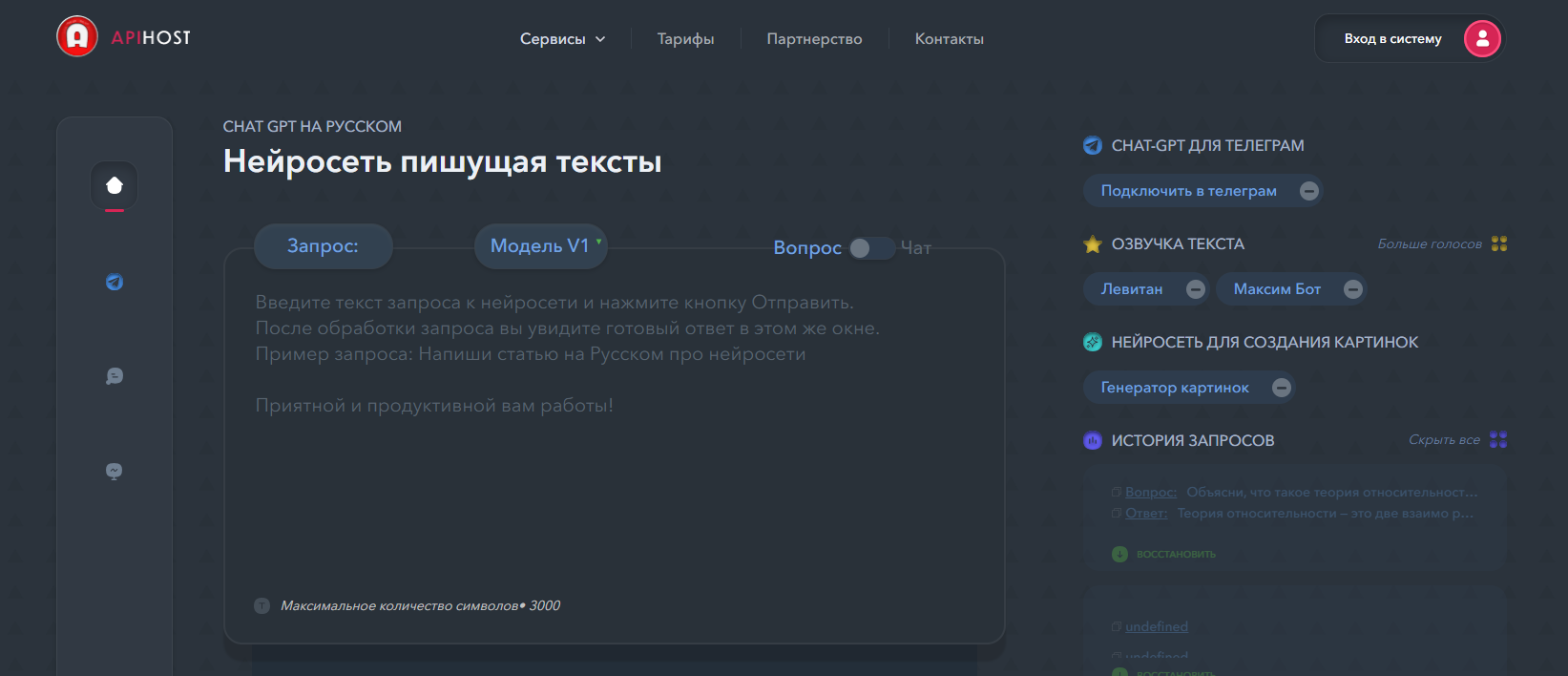Toggle the yellow grid icon beside Больше голосов
1568x676 pixels.
(1499, 243)
